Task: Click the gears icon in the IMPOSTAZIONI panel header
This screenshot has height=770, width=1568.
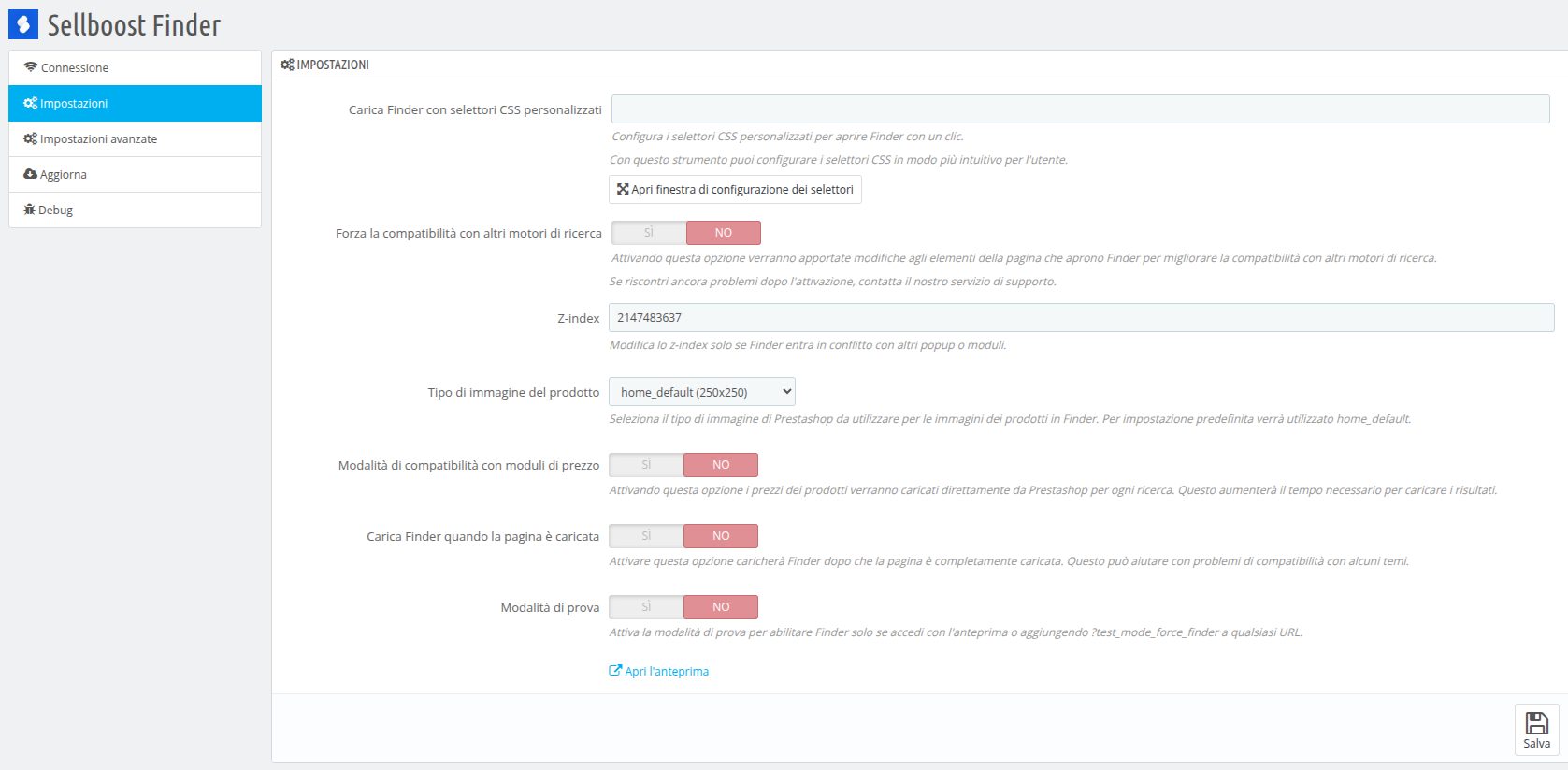Action: (x=287, y=65)
